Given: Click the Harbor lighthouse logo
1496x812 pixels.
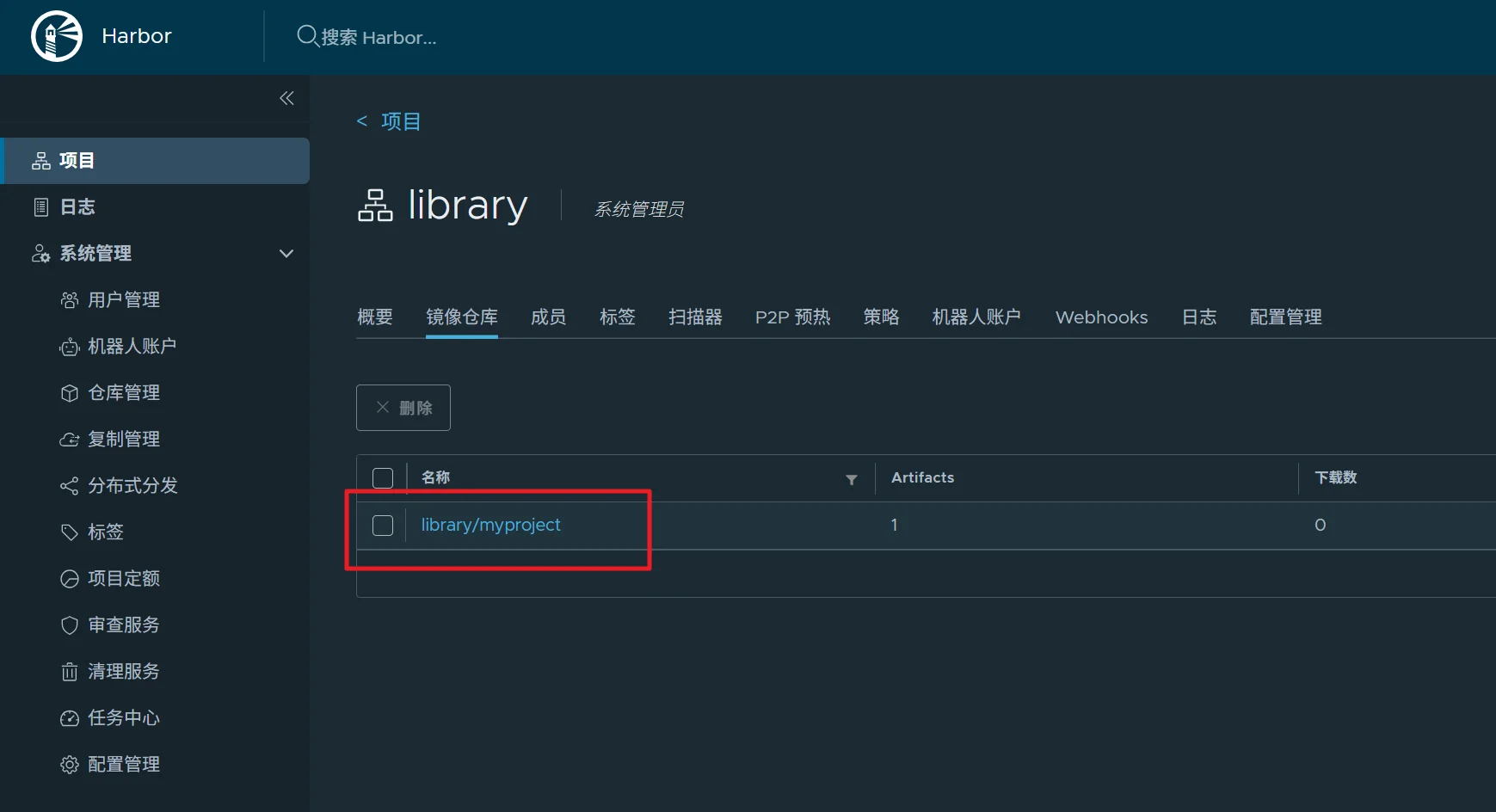Looking at the screenshot, I should tap(57, 36).
